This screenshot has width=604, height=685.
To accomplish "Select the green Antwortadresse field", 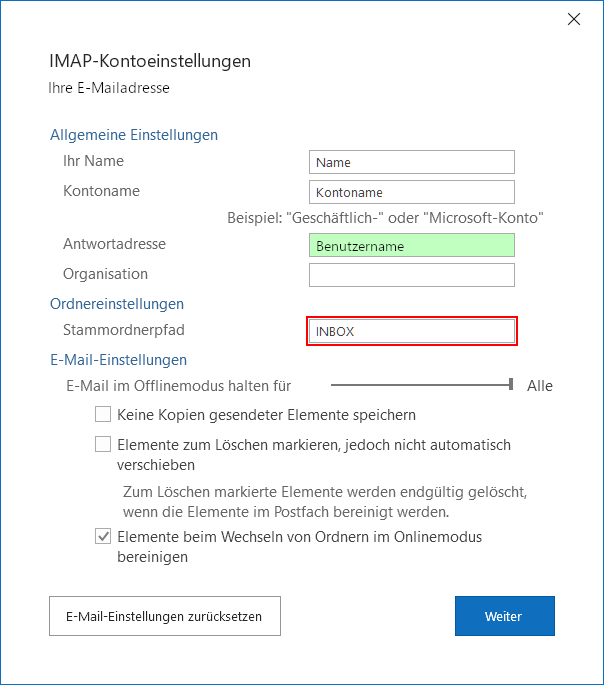I will (412, 245).
